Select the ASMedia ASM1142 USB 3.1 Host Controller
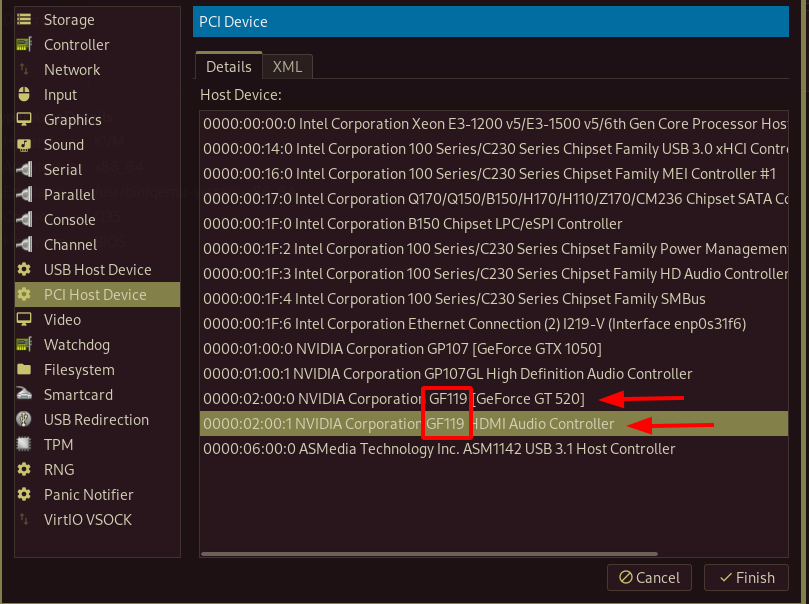This screenshot has width=809, height=604. point(494,449)
